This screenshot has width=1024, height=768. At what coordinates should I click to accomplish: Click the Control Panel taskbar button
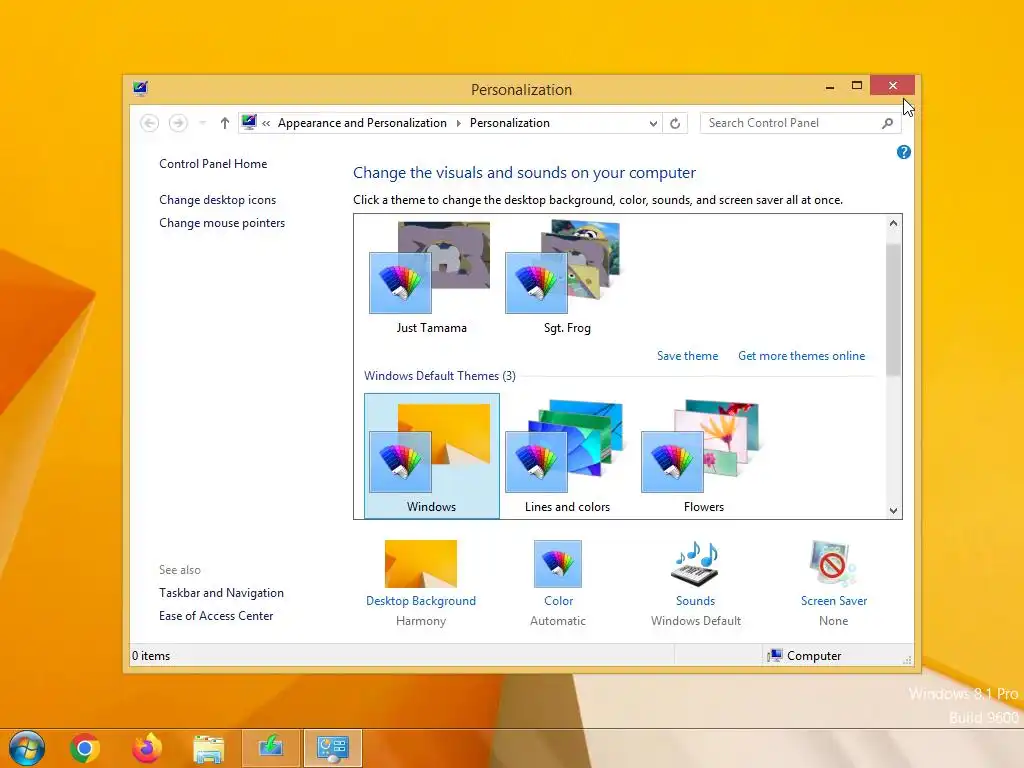[x=332, y=748]
